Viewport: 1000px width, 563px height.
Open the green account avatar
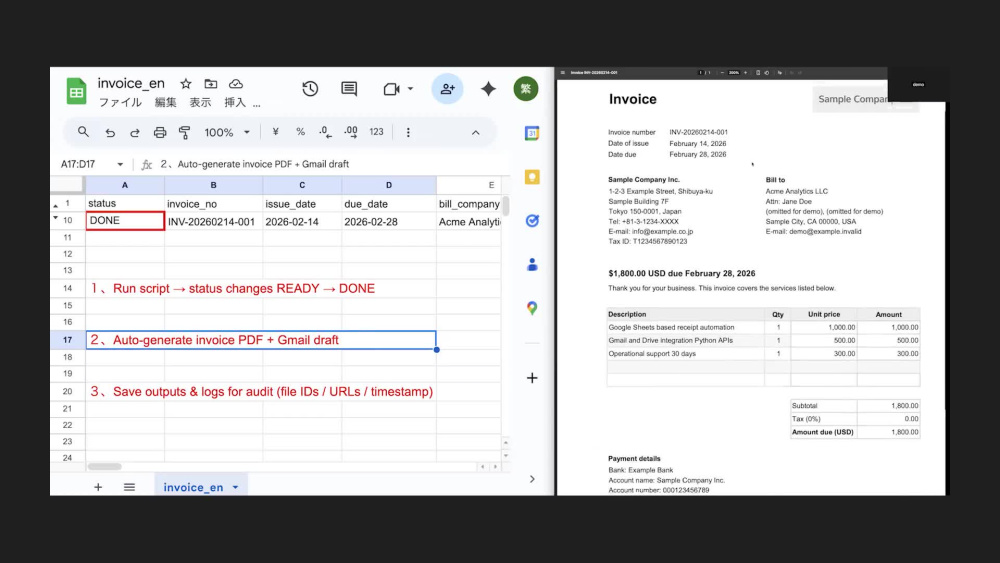(x=526, y=89)
